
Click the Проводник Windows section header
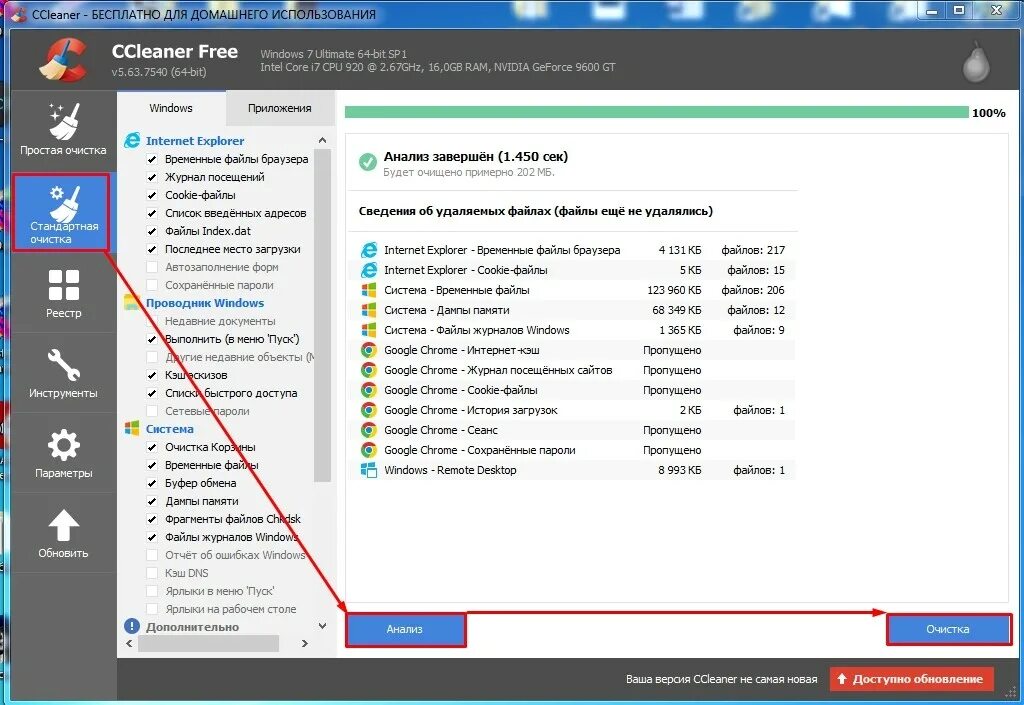[205, 303]
